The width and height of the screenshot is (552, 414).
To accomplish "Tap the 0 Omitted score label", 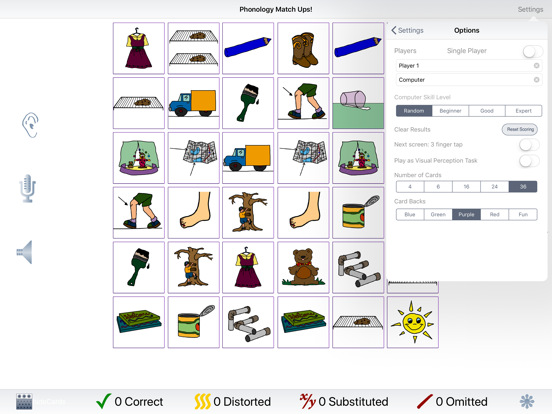I will click(x=462, y=402).
